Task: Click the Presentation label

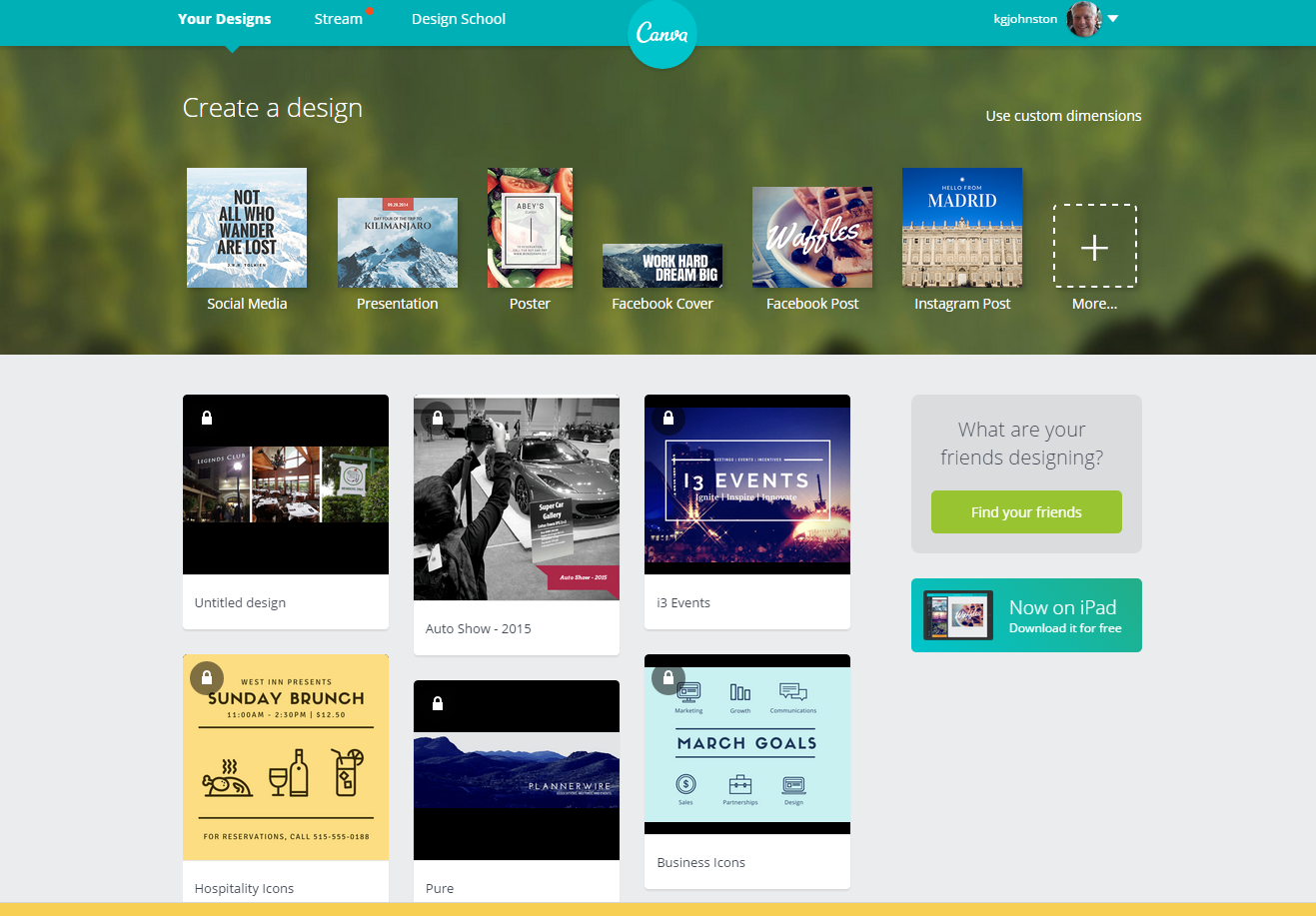Action: tap(398, 304)
